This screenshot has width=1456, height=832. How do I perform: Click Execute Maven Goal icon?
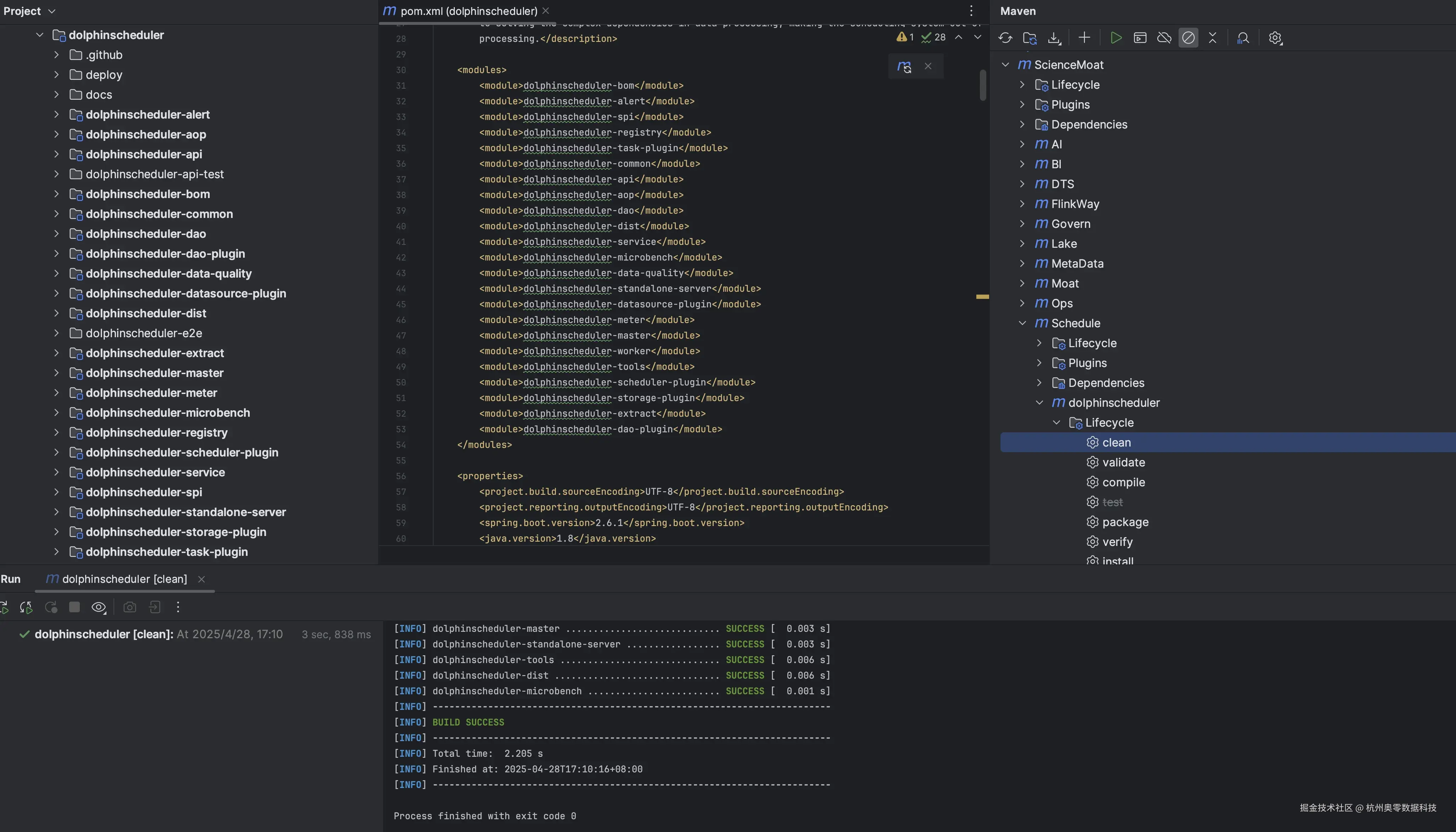point(1140,38)
